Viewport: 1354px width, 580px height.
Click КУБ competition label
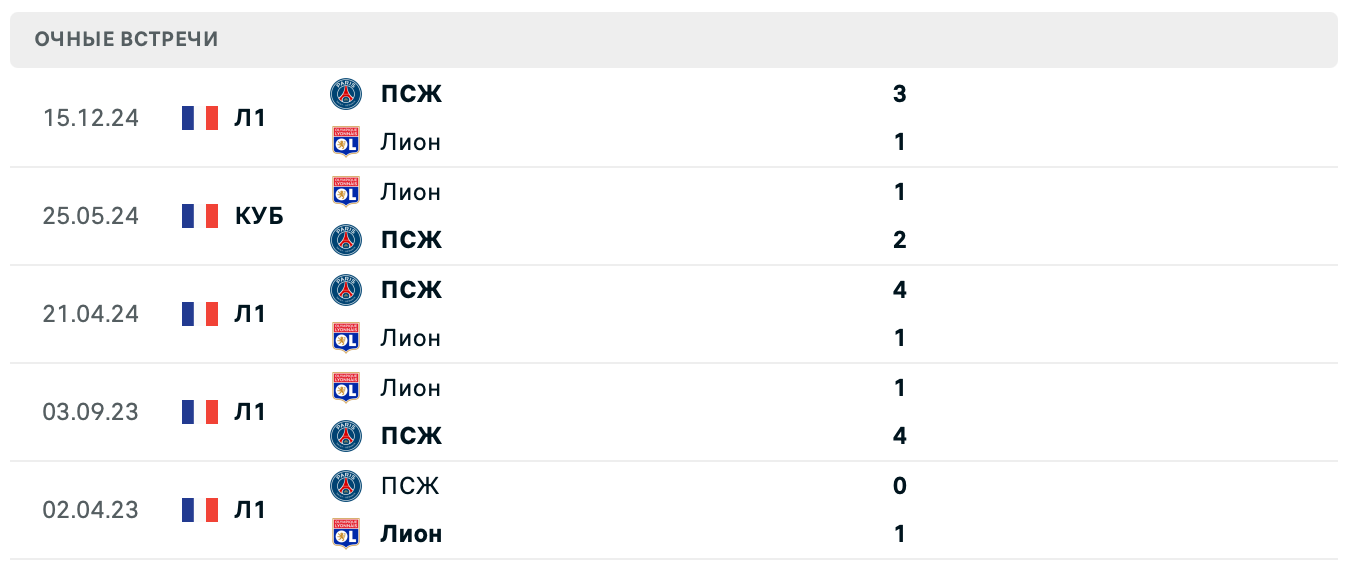[x=259, y=216]
